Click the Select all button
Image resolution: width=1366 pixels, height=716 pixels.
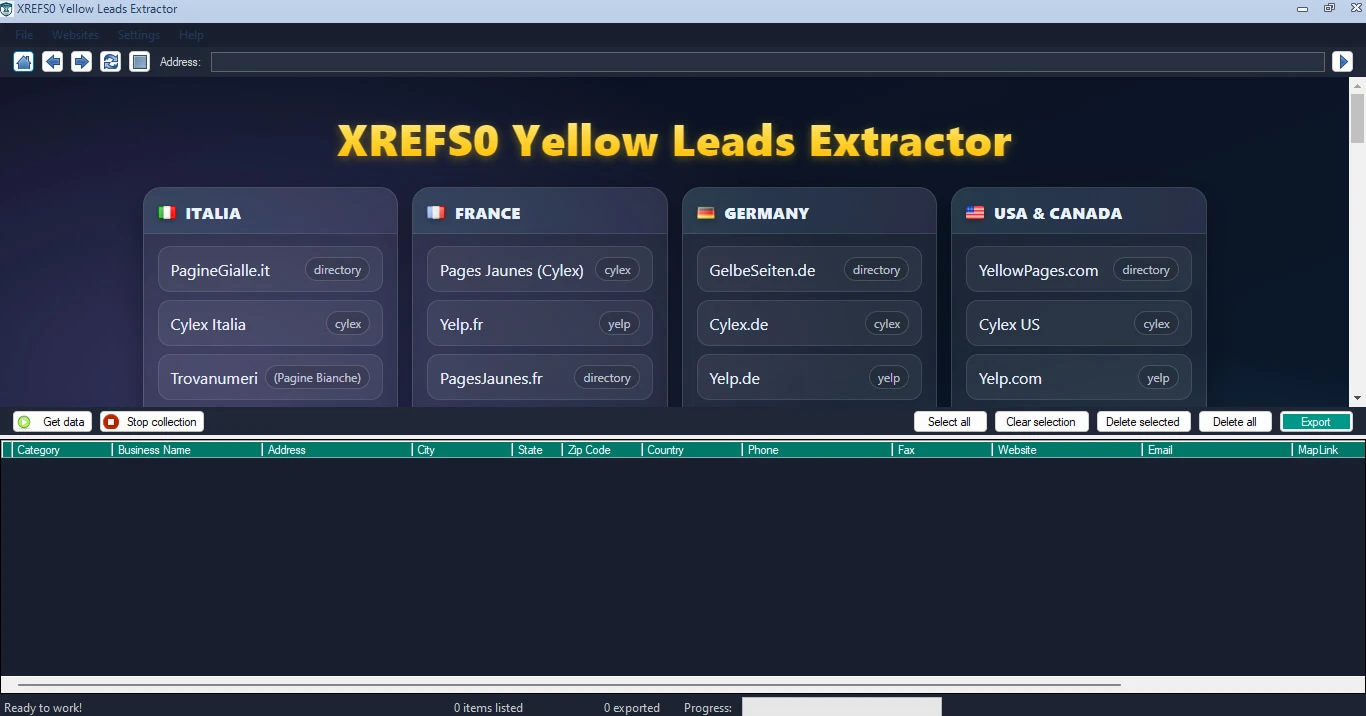(950, 422)
